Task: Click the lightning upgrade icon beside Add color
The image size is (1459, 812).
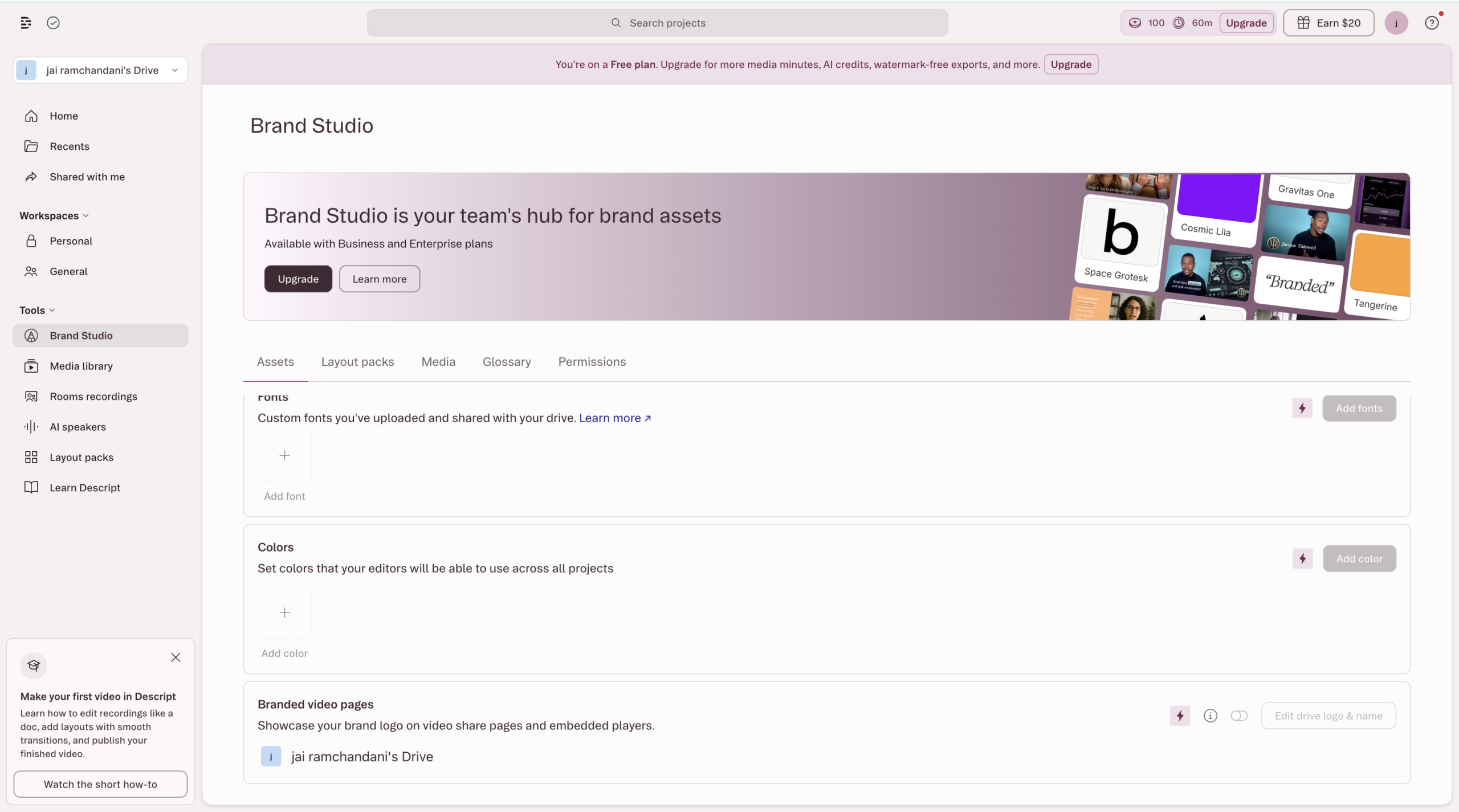Action: click(1302, 558)
